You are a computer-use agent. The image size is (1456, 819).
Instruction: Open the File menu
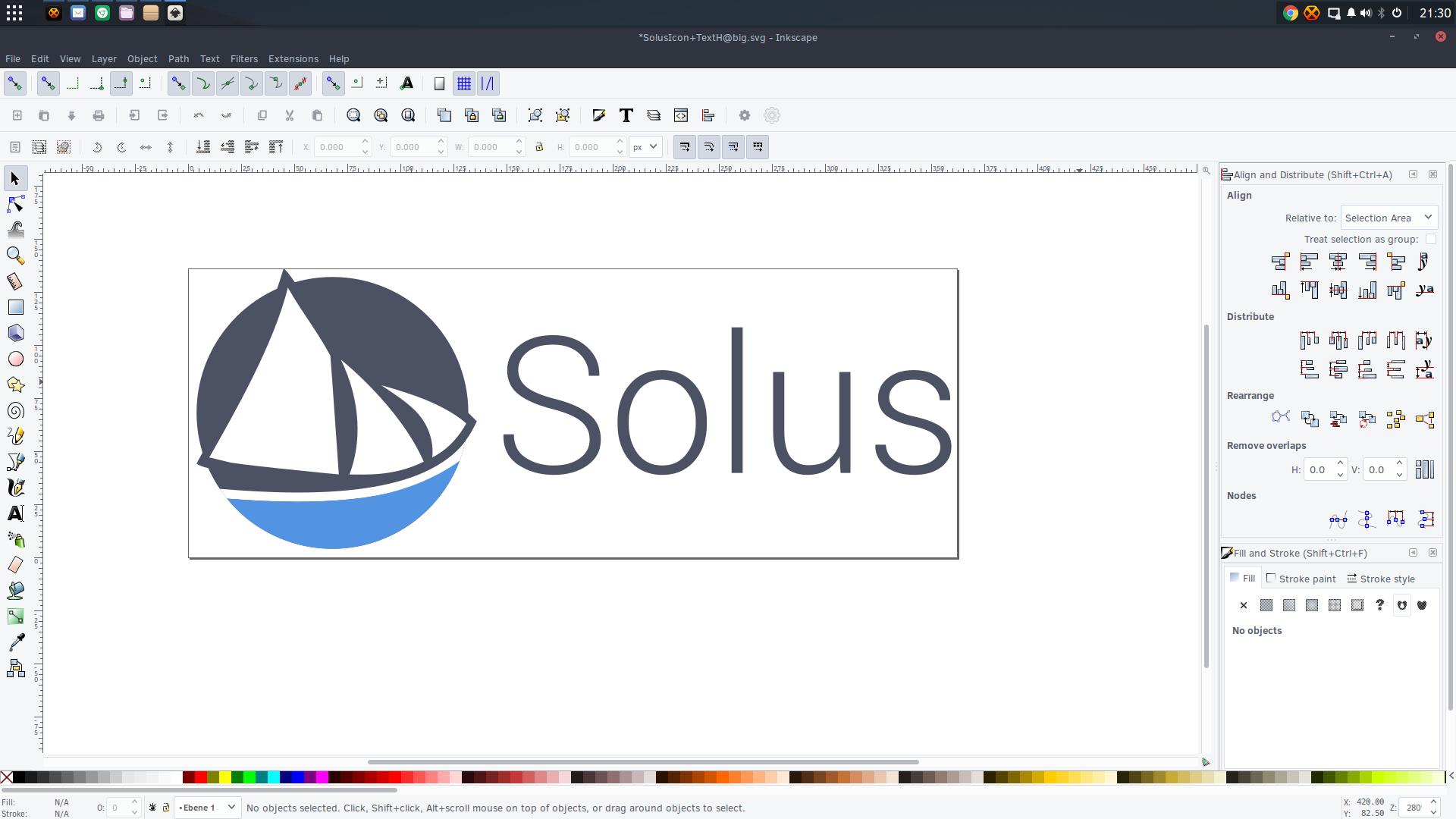pos(13,58)
